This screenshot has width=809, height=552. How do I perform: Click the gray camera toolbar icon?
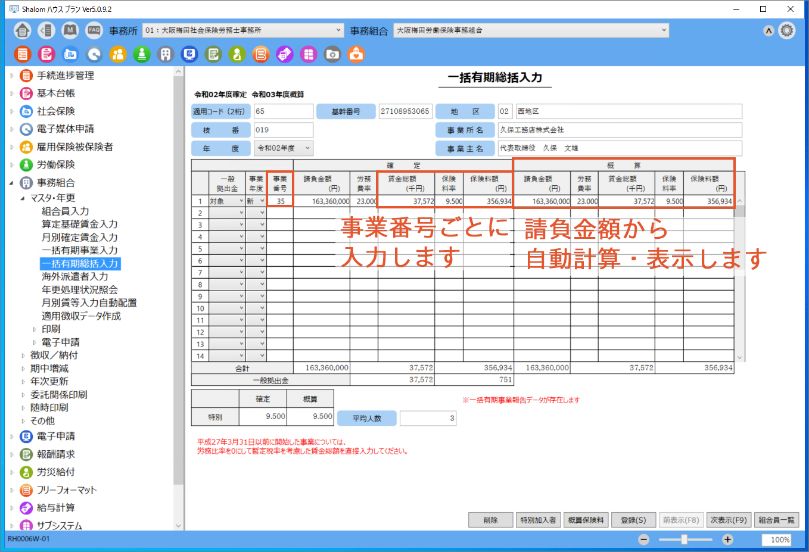tap(332, 54)
